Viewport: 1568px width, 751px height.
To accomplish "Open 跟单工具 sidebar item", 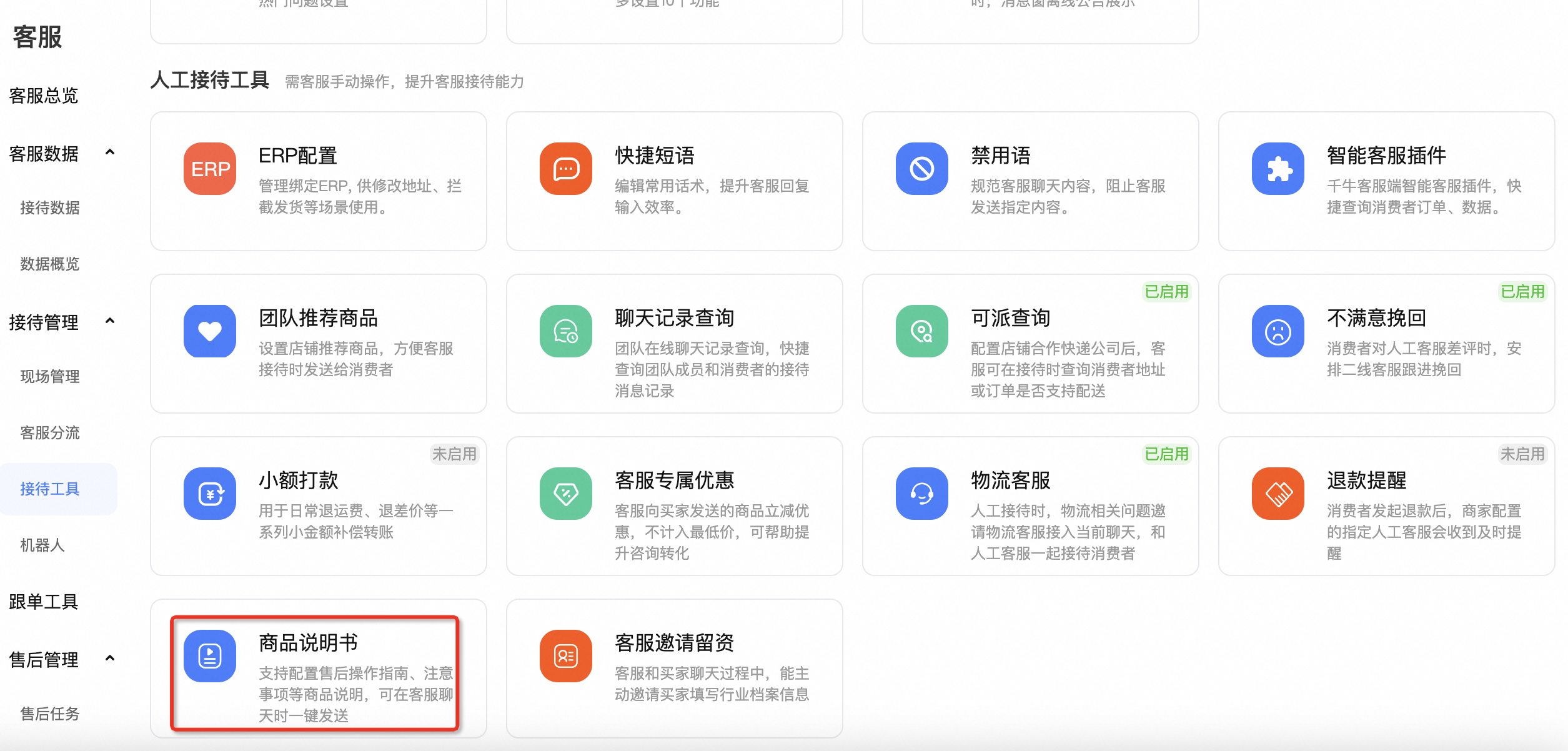I will pos(44,602).
